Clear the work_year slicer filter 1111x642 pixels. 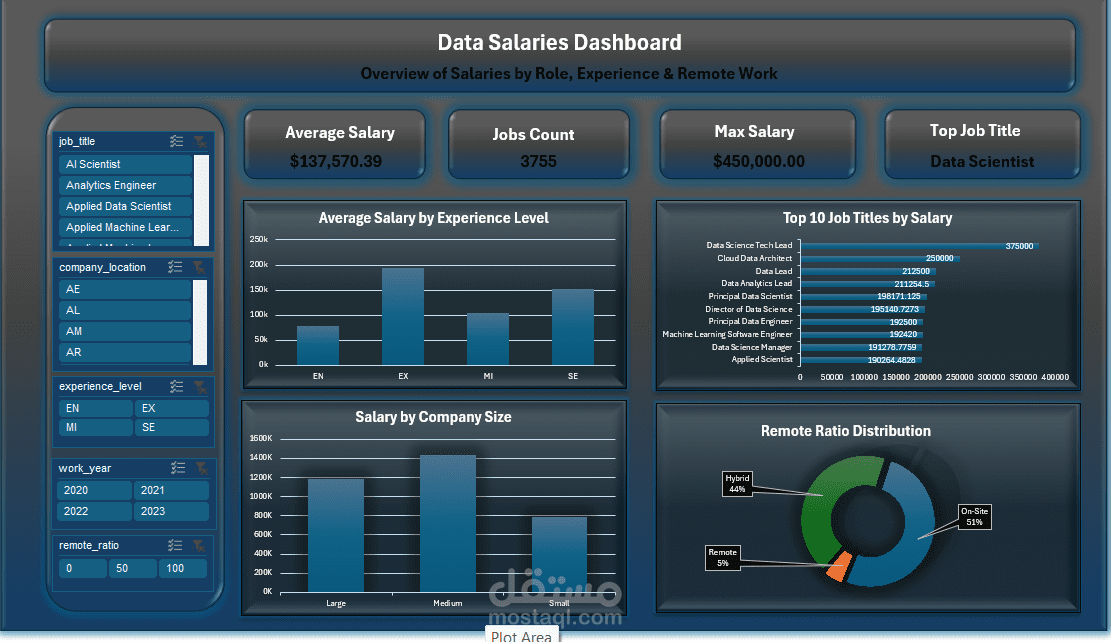pos(202,468)
